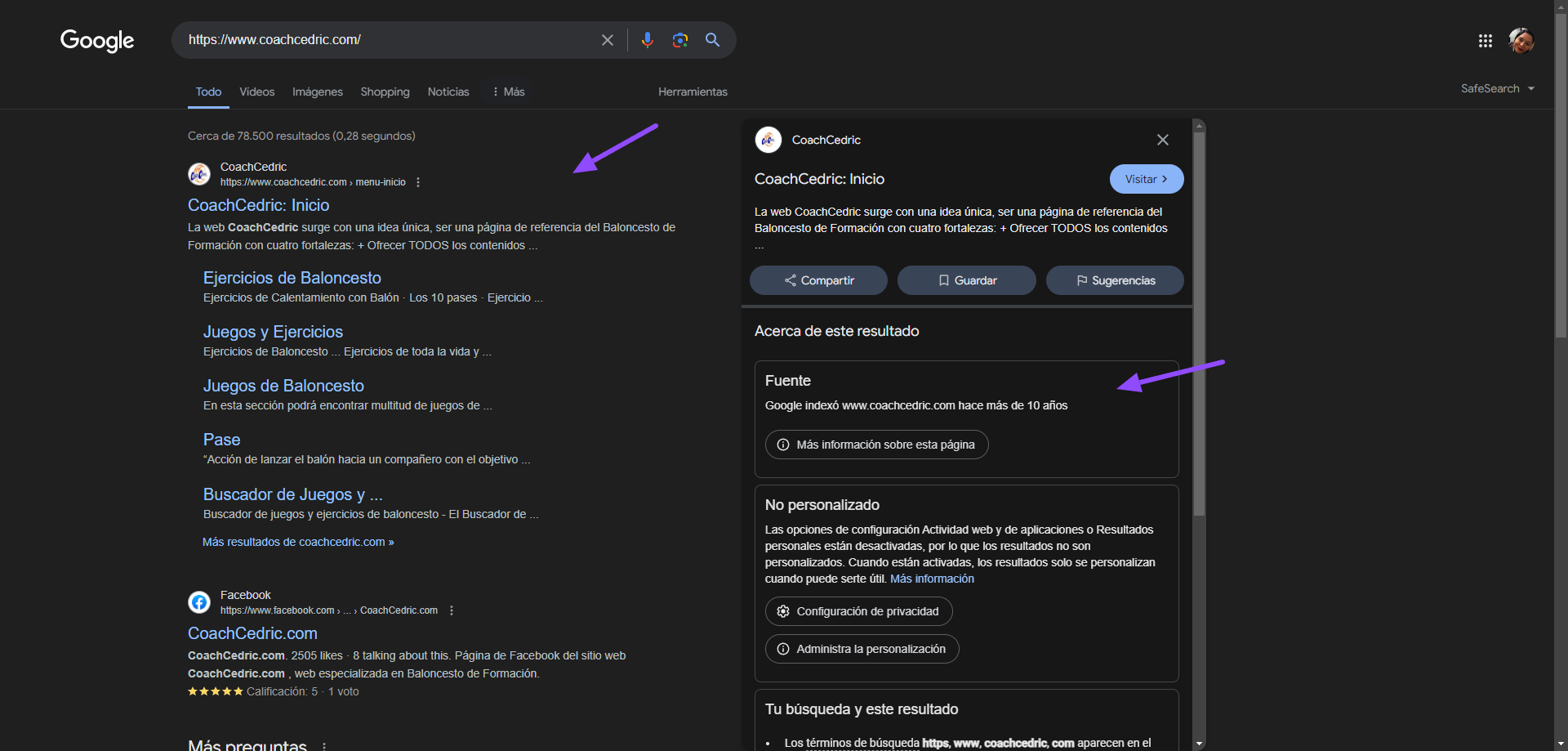
Task: Click the Más información link in No personalizado
Action: [932, 579]
